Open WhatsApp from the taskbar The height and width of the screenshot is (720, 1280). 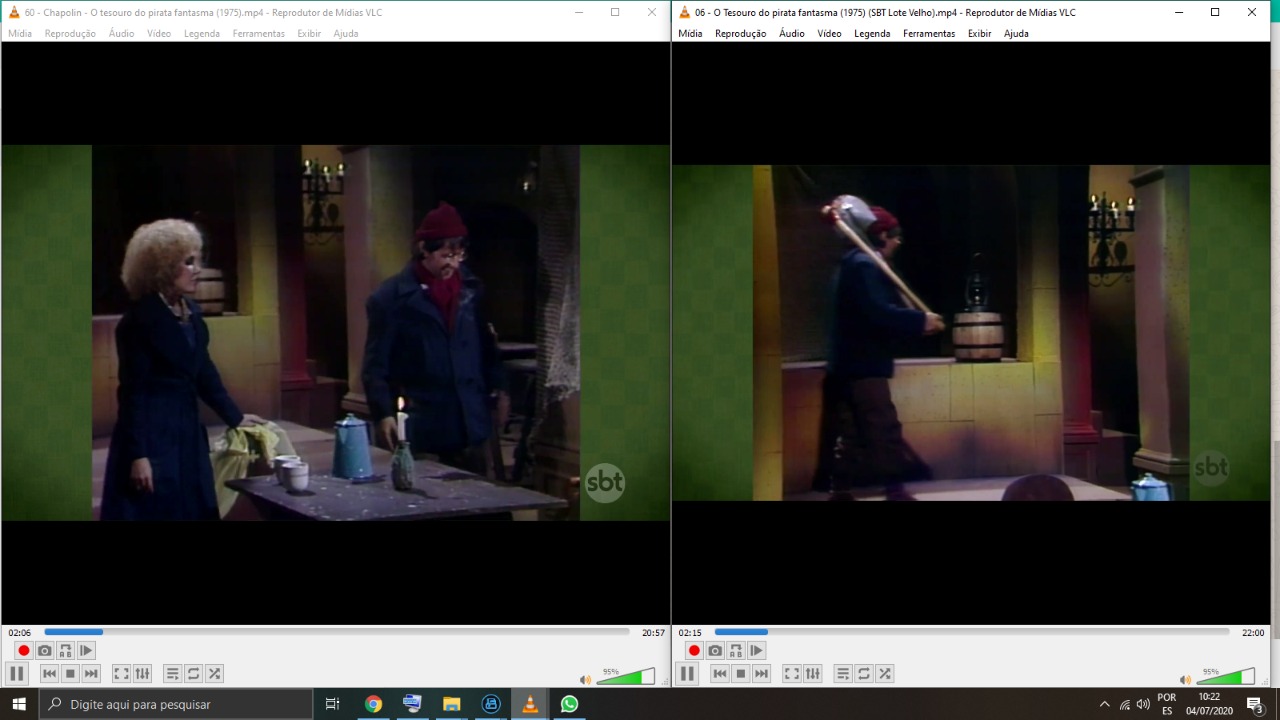[x=569, y=704]
